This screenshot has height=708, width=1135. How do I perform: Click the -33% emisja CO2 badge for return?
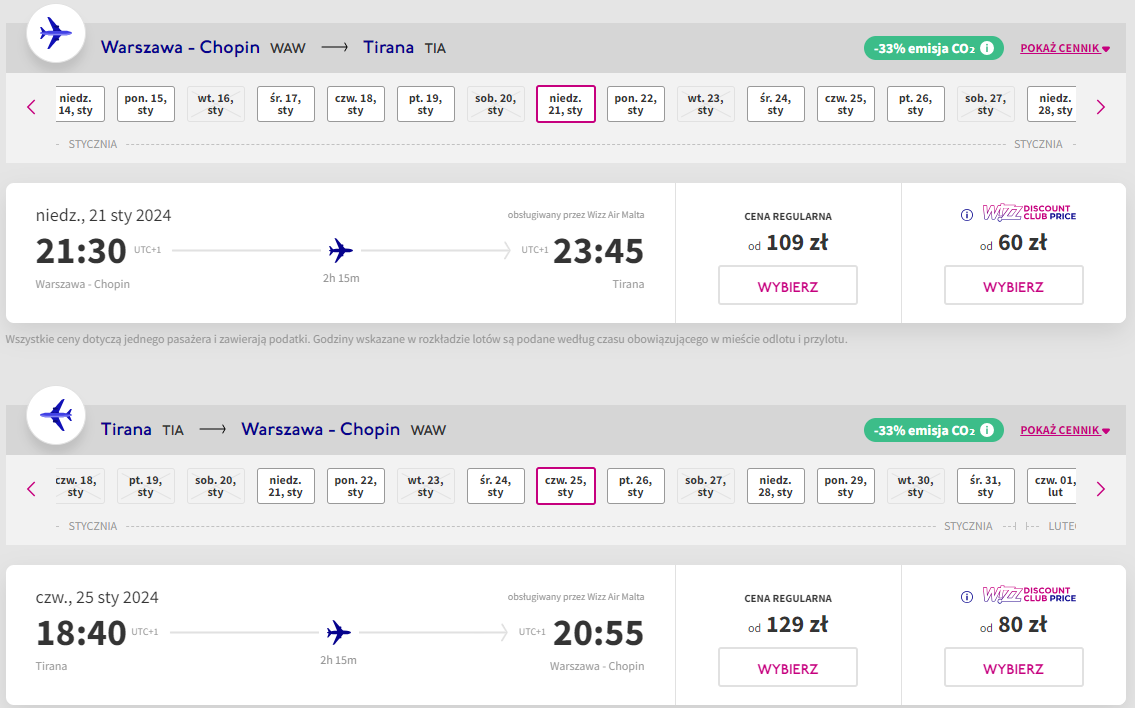[934, 431]
